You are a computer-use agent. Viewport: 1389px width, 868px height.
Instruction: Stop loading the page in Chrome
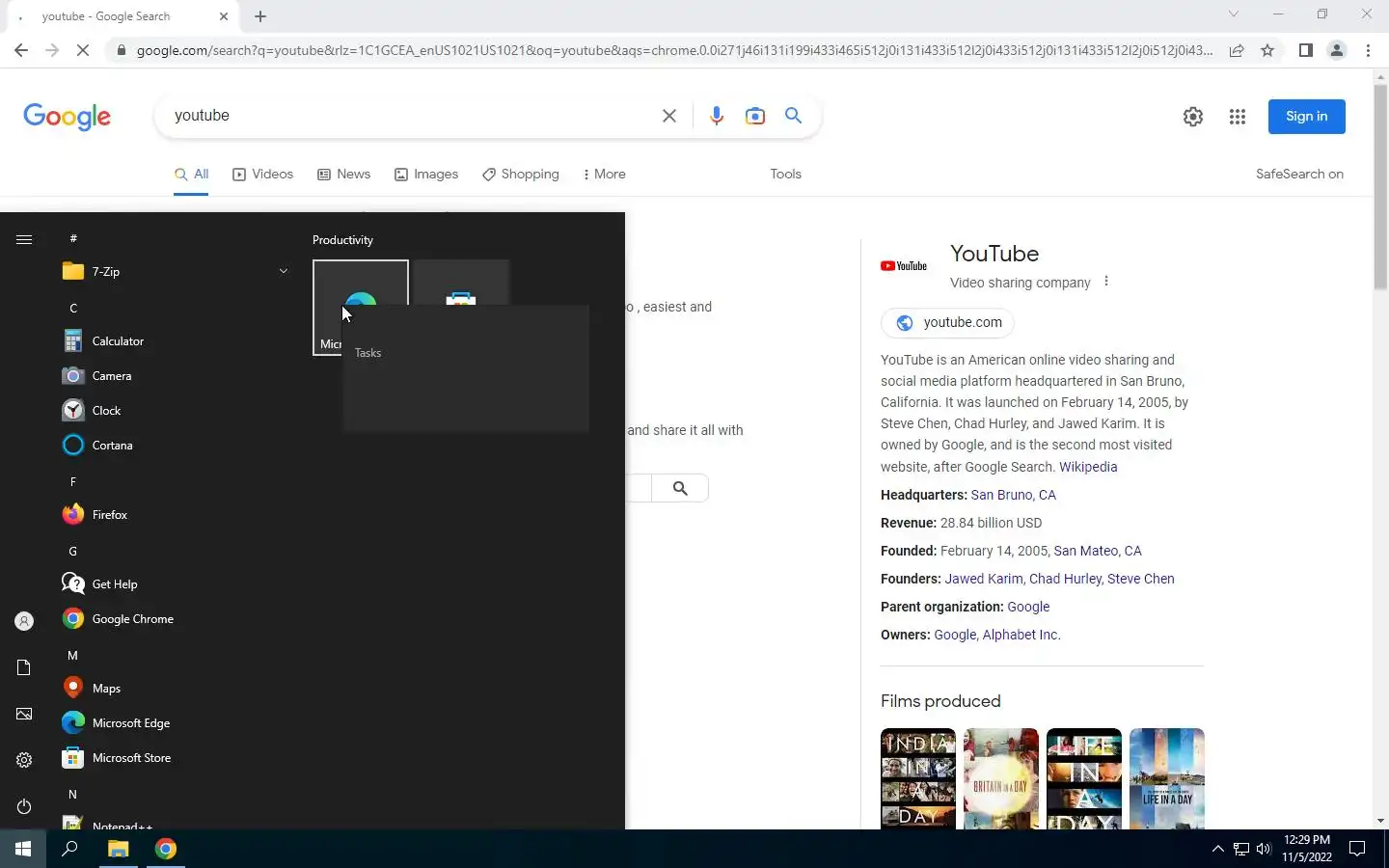[x=83, y=50]
